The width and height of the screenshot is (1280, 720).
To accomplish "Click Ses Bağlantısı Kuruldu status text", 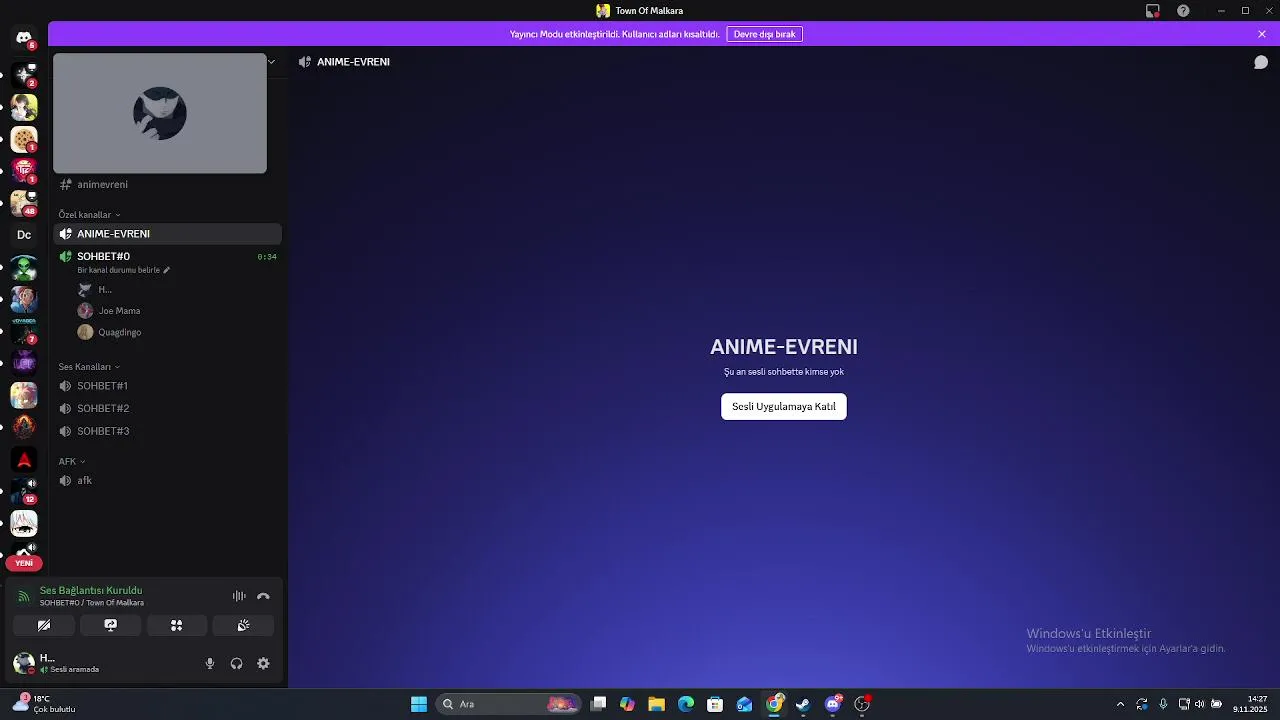I will click(x=91, y=591).
